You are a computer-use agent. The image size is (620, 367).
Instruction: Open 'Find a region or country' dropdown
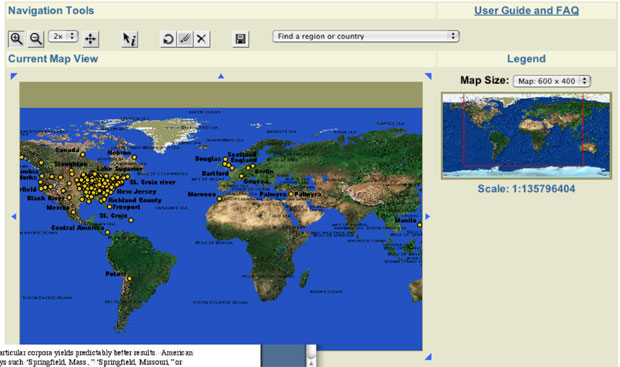coord(366,36)
